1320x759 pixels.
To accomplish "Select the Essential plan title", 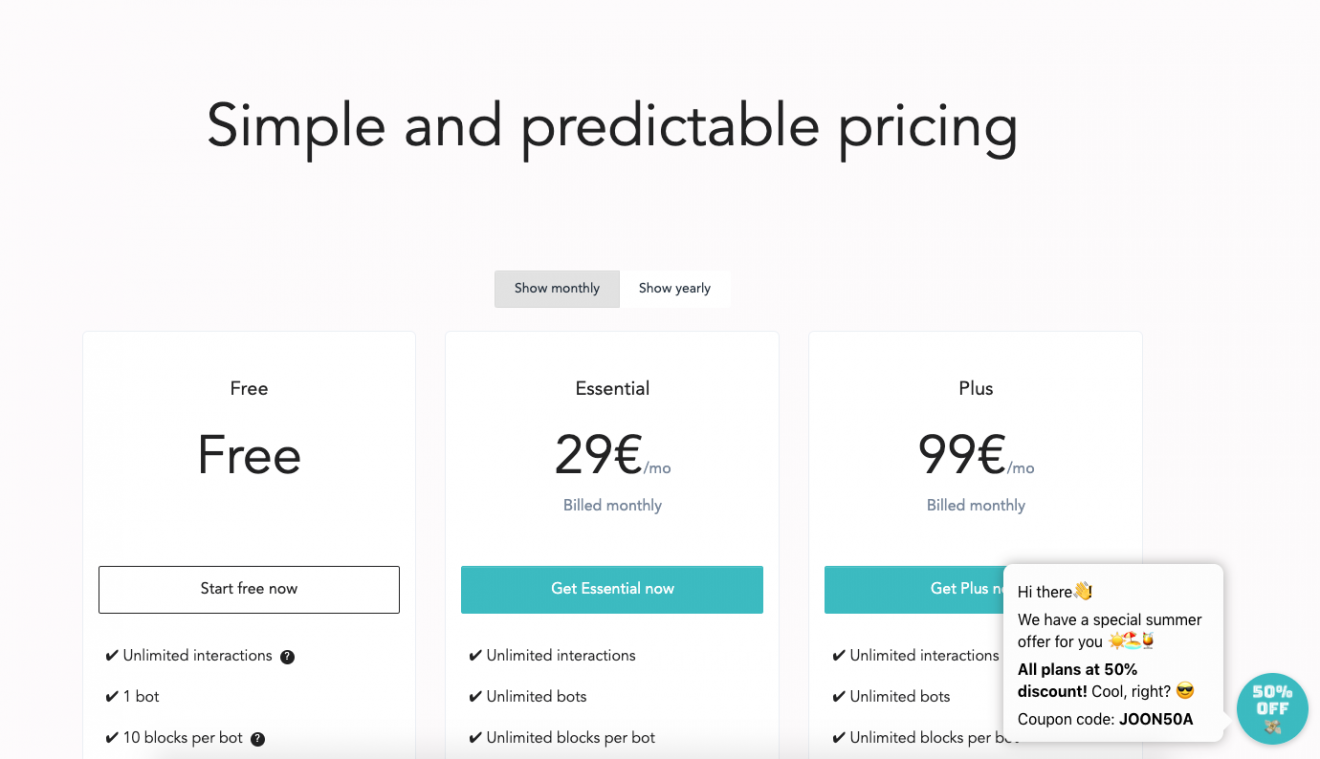I will (612, 388).
